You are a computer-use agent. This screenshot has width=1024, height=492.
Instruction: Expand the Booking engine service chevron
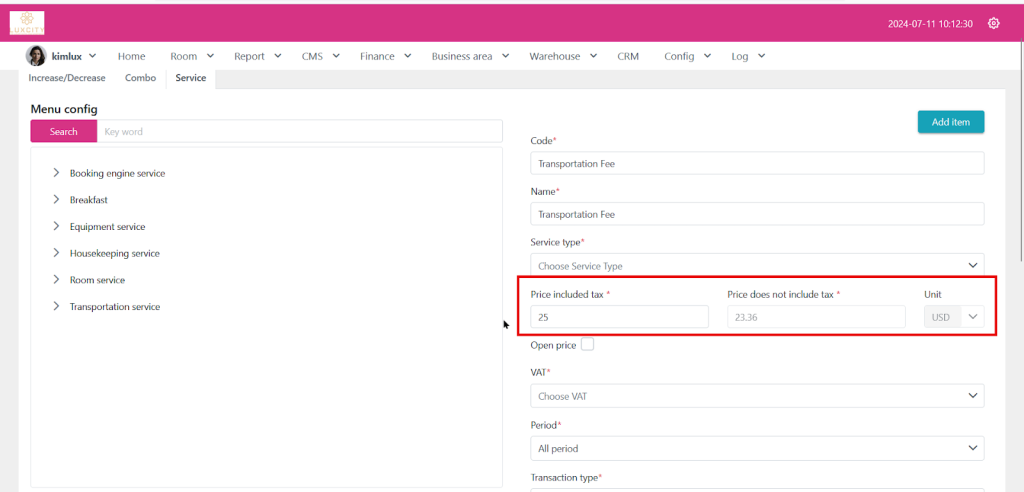56,173
